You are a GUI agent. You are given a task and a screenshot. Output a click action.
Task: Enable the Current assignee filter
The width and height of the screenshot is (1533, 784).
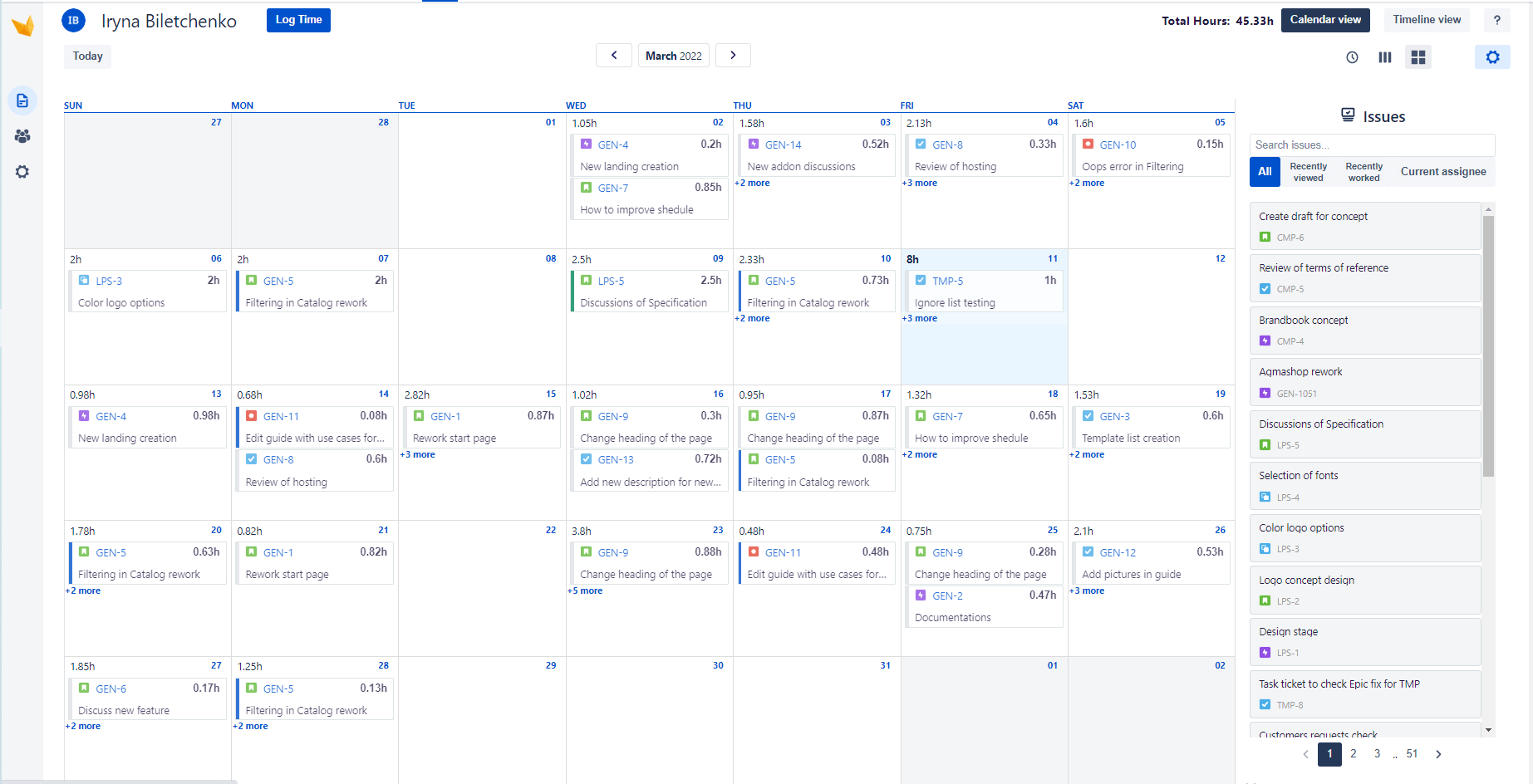[1443, 171]
